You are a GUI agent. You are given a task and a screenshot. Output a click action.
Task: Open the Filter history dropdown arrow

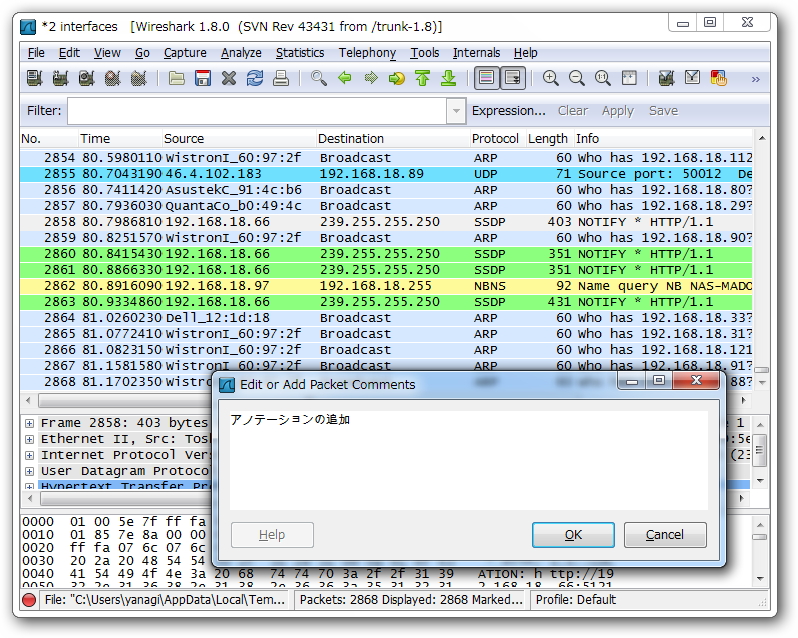pyautogui.click(x=456, y=110)
